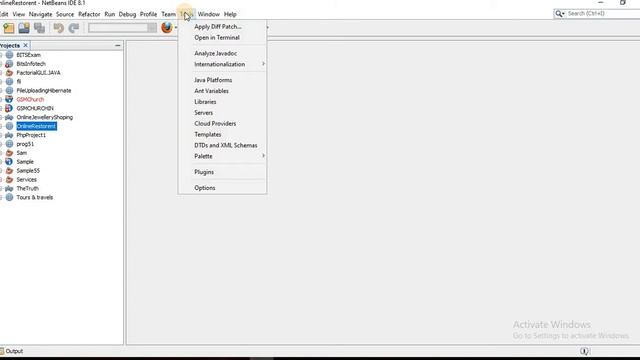Select the fil project name
The width and height of the screenshot is (640, 360).
(x=19, y=82)
